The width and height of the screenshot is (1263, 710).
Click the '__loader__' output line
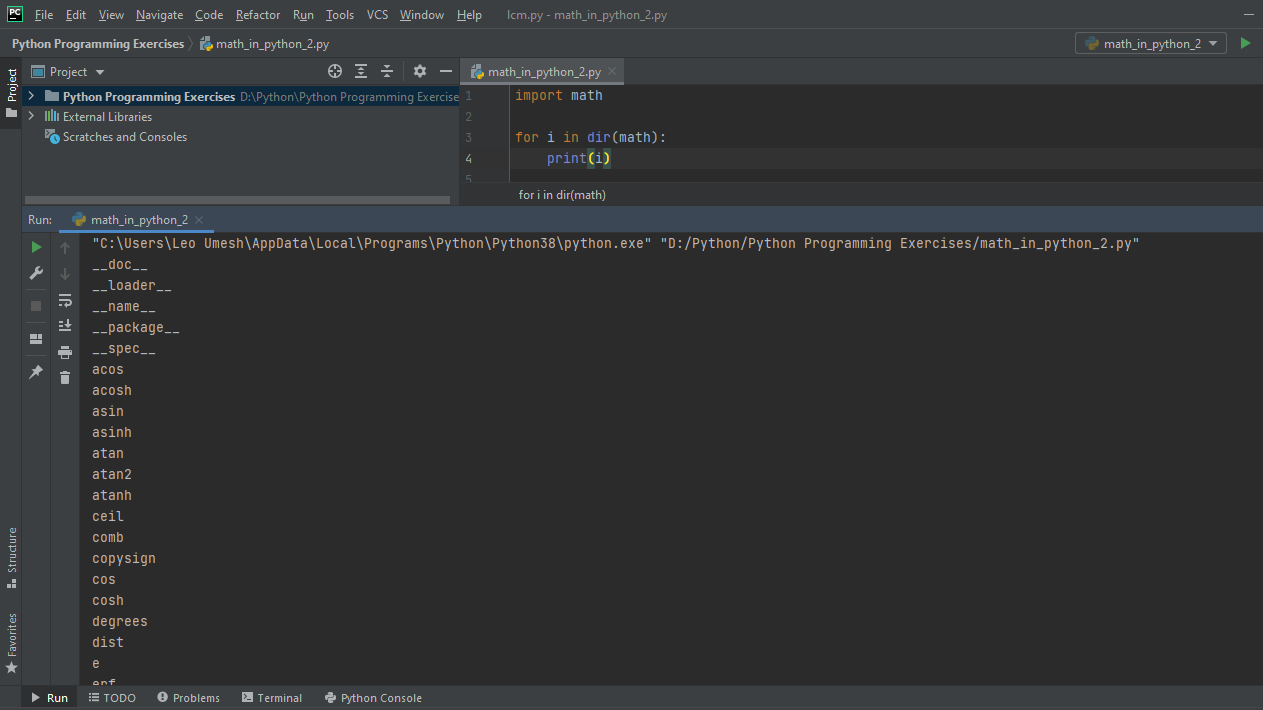point(132,286)
